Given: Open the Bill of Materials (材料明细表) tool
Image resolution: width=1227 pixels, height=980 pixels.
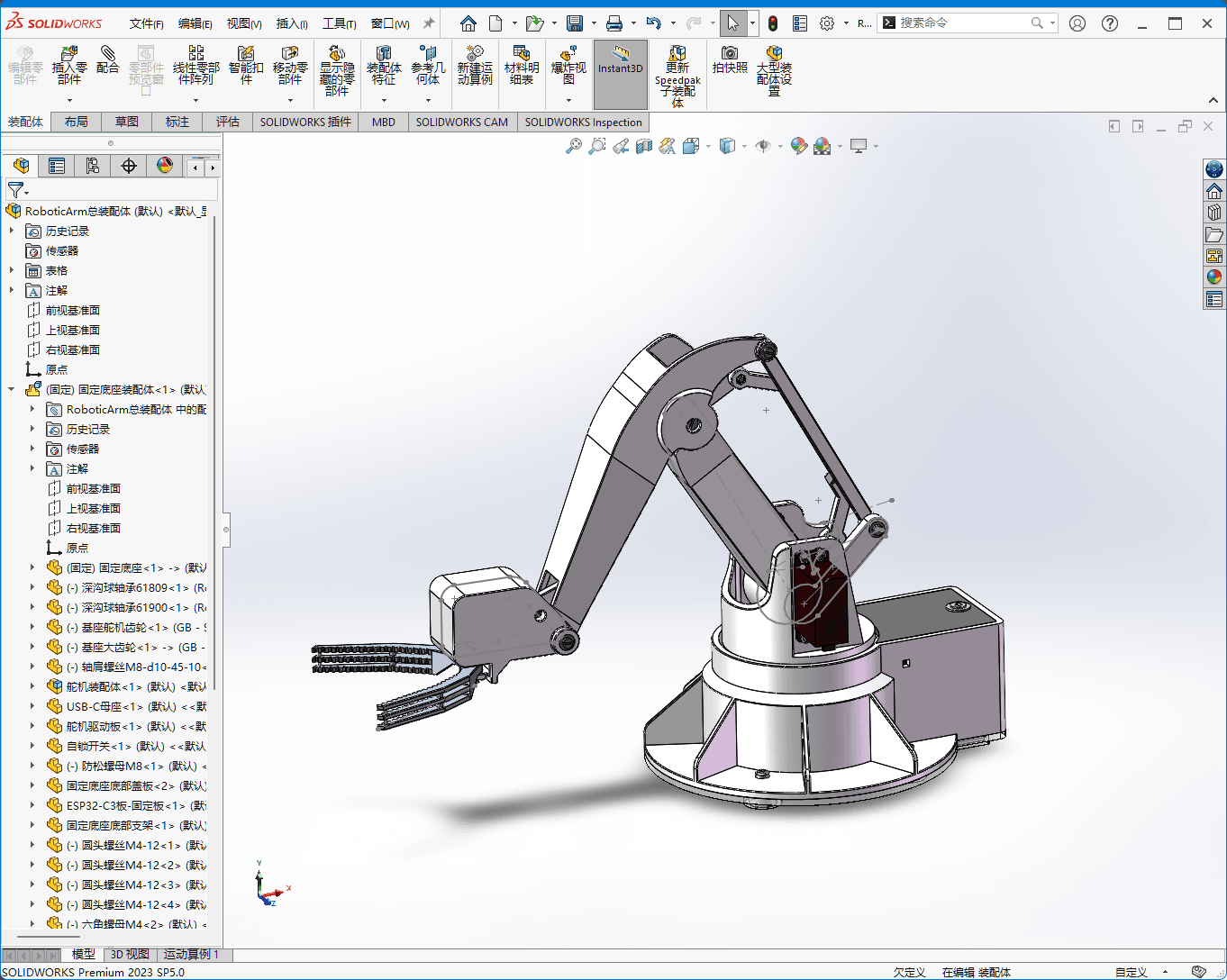Looking at the screenshot, I should pyautogui.click(x=522, y=65).
